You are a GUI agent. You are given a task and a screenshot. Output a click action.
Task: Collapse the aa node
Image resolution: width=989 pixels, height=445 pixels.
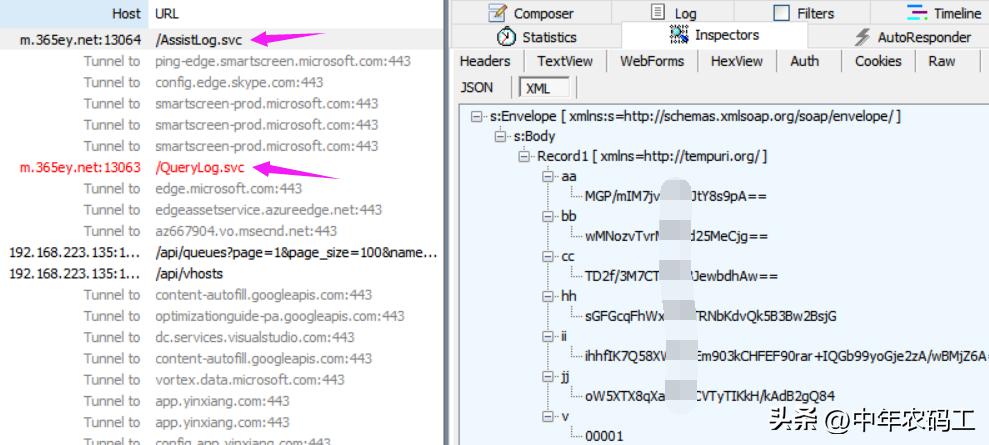coord(548,176)
